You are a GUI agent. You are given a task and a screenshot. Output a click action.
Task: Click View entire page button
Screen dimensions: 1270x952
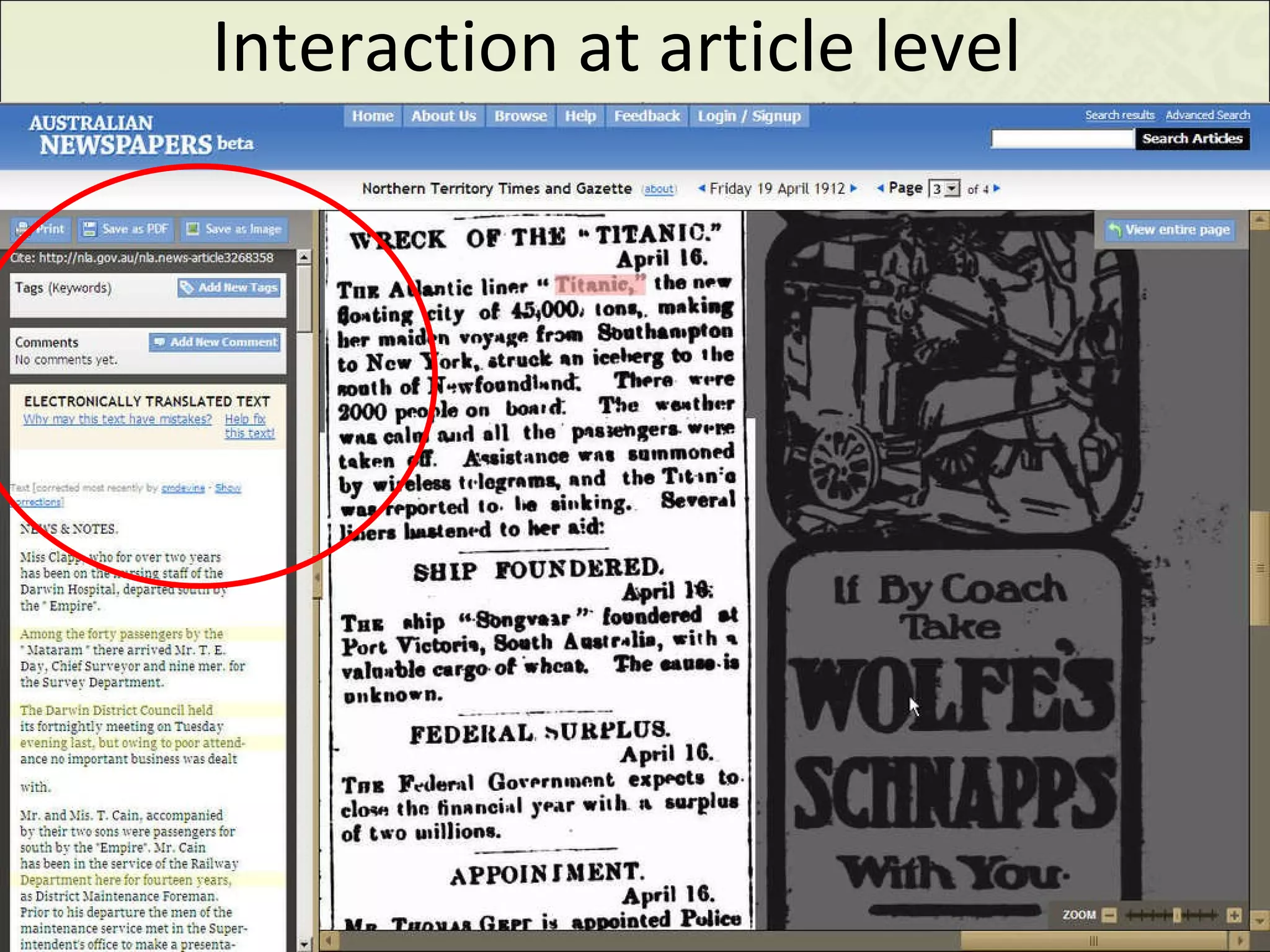1169,230
